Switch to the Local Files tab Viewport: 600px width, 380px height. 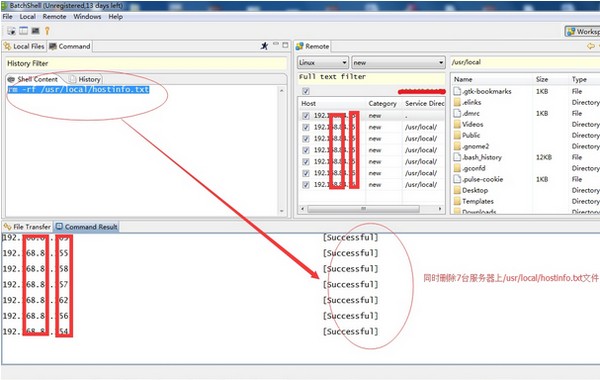coord(24,46)
